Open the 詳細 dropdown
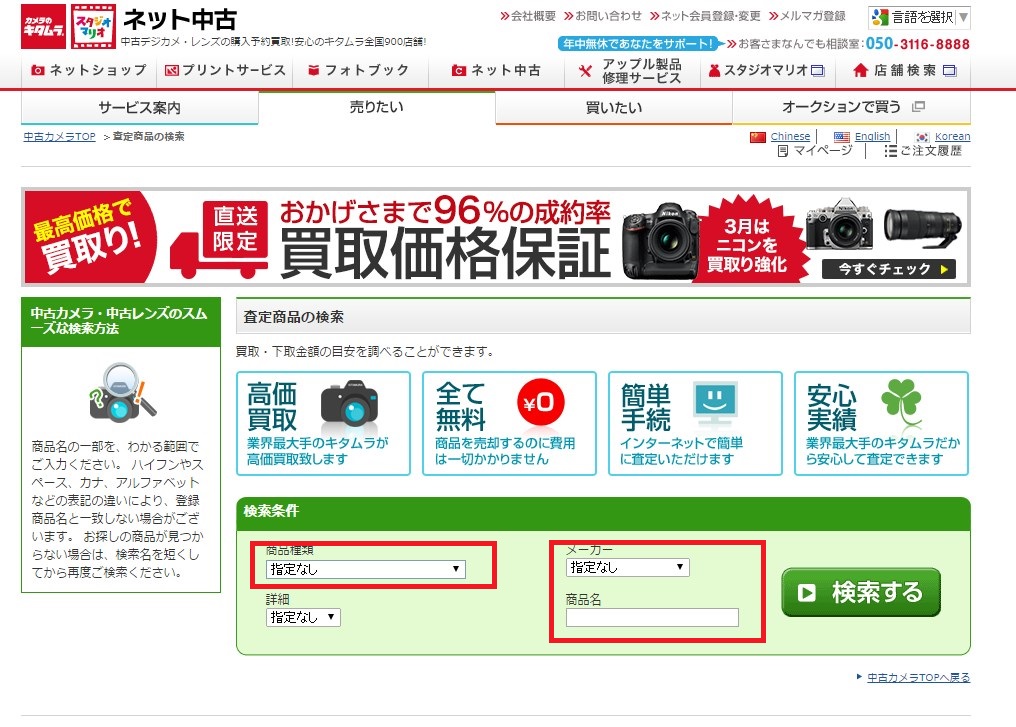1016x727 pixels. tap(303, 617)
